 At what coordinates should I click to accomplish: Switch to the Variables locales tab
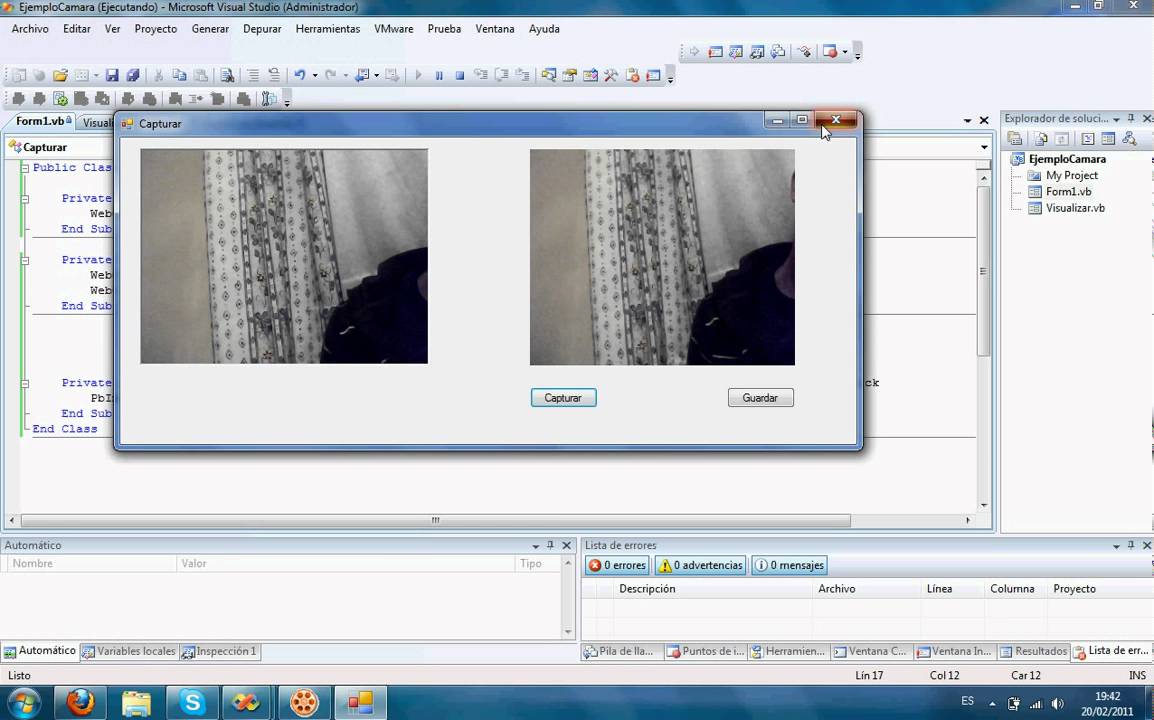click(x=130, y=652)
